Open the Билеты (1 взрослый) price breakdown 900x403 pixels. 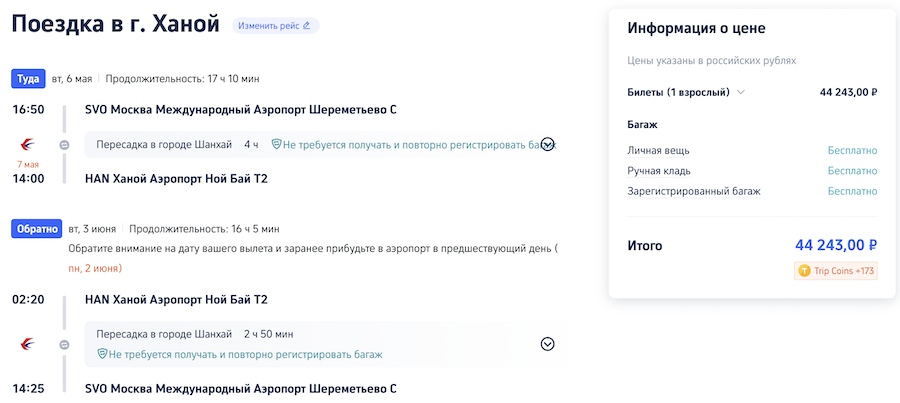741,93
